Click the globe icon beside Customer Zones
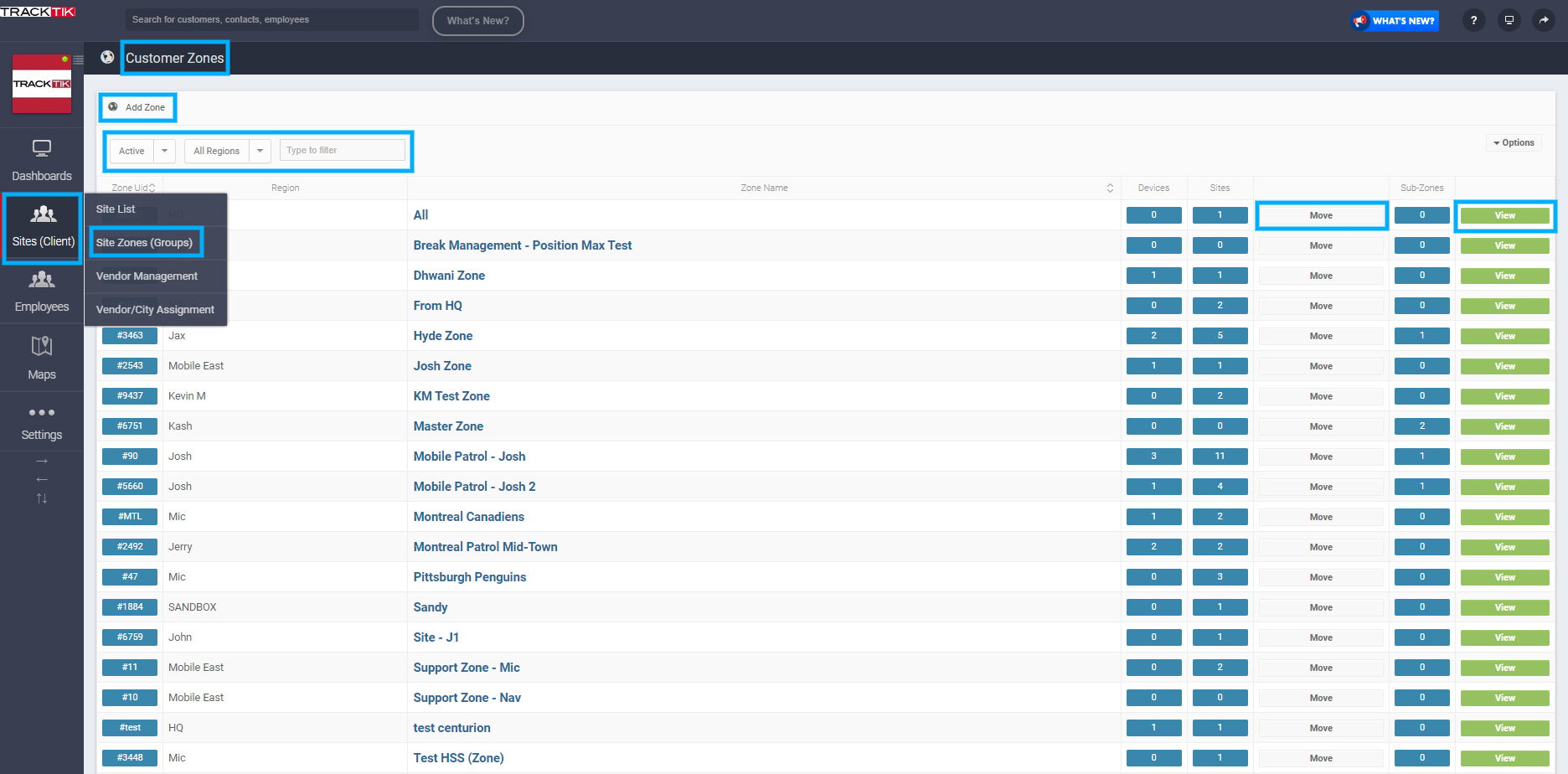Viewport: 1568px width, 774px height. pyautogui.click(x=107, y=57)
